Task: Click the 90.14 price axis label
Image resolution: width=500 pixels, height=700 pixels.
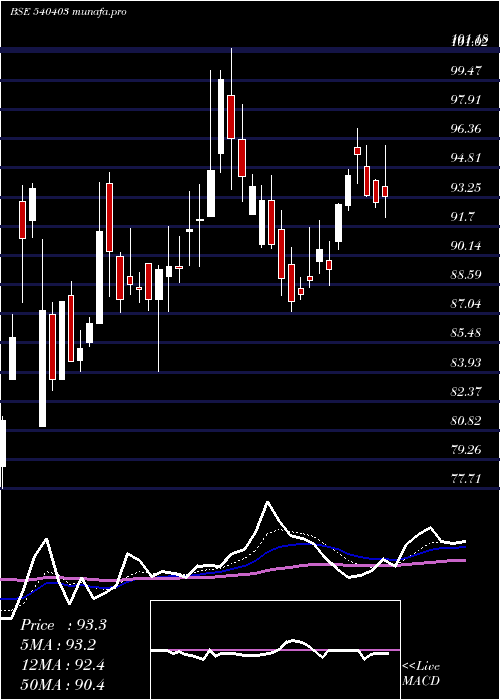Action: click(466, 245)
